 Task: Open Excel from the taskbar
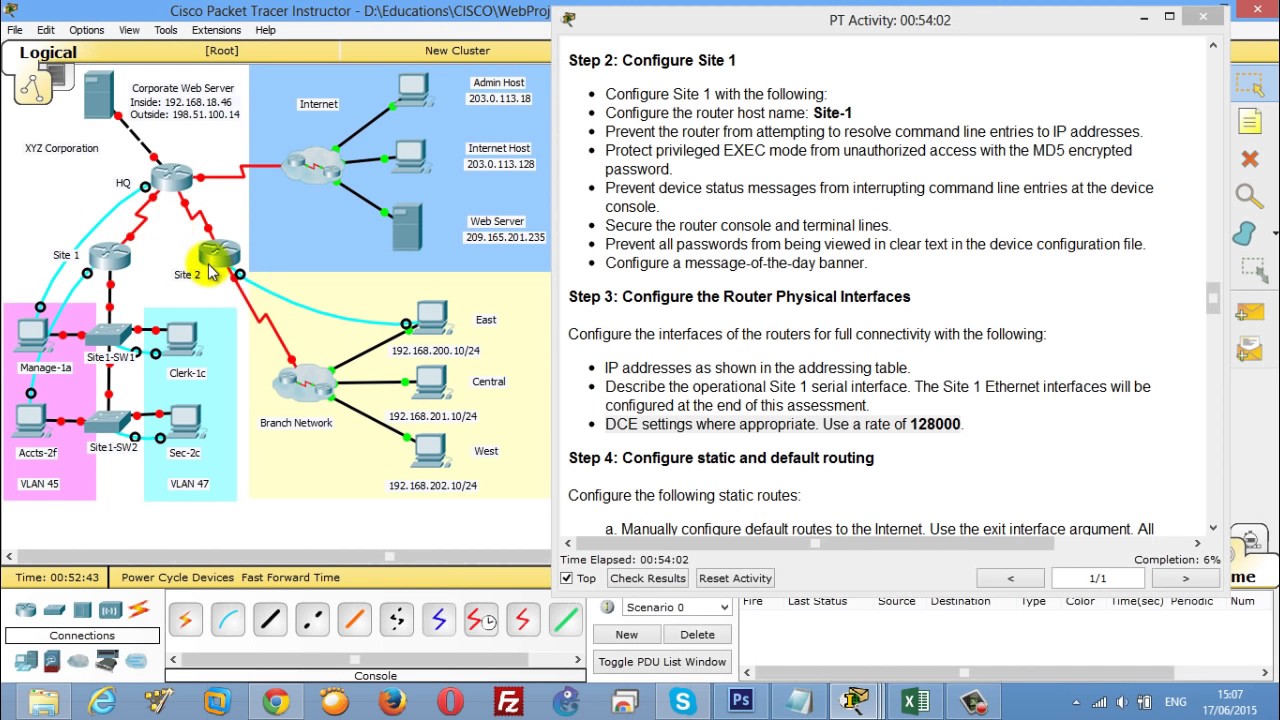[x=915, y=702]
